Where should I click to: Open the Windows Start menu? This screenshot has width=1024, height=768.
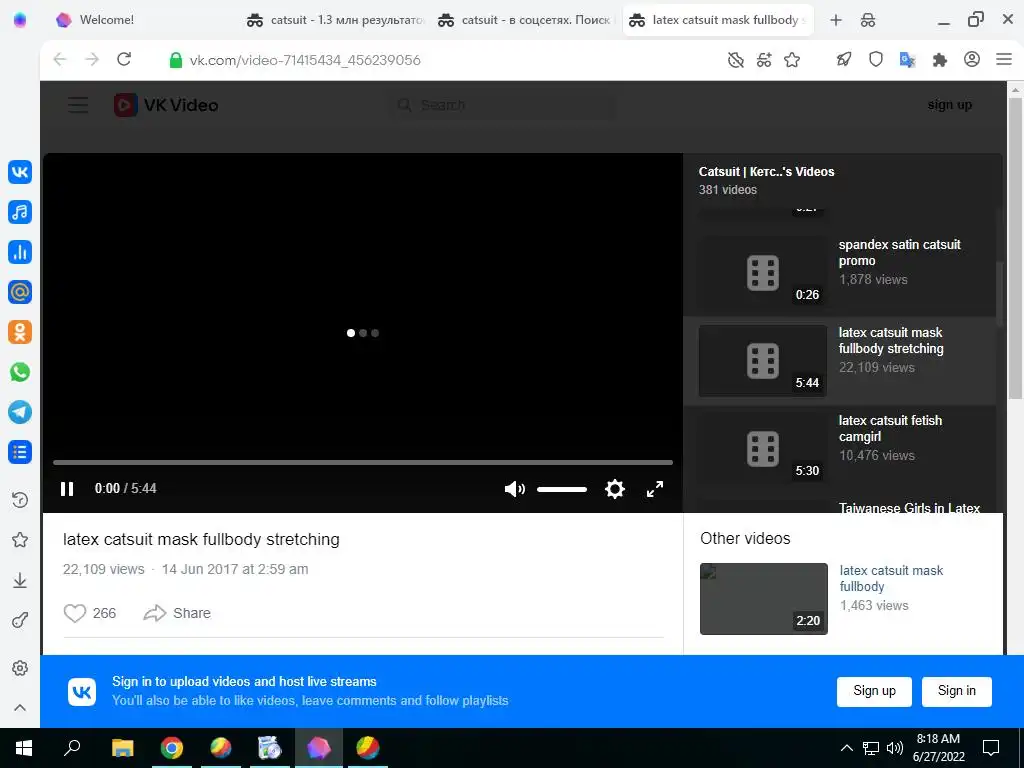[24, 748]
